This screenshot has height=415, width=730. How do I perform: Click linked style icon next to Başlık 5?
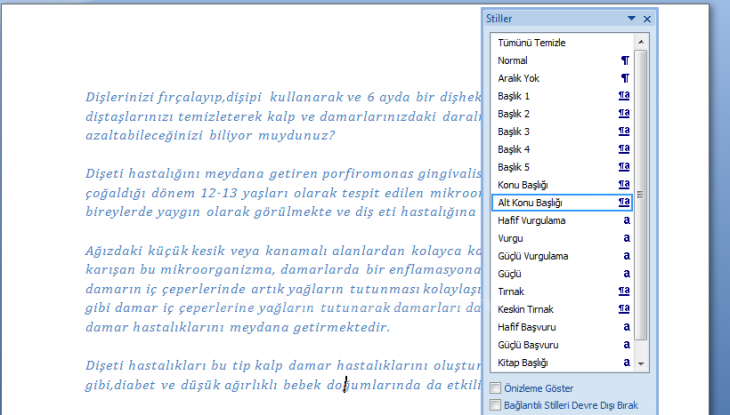(x=624, y=167)
